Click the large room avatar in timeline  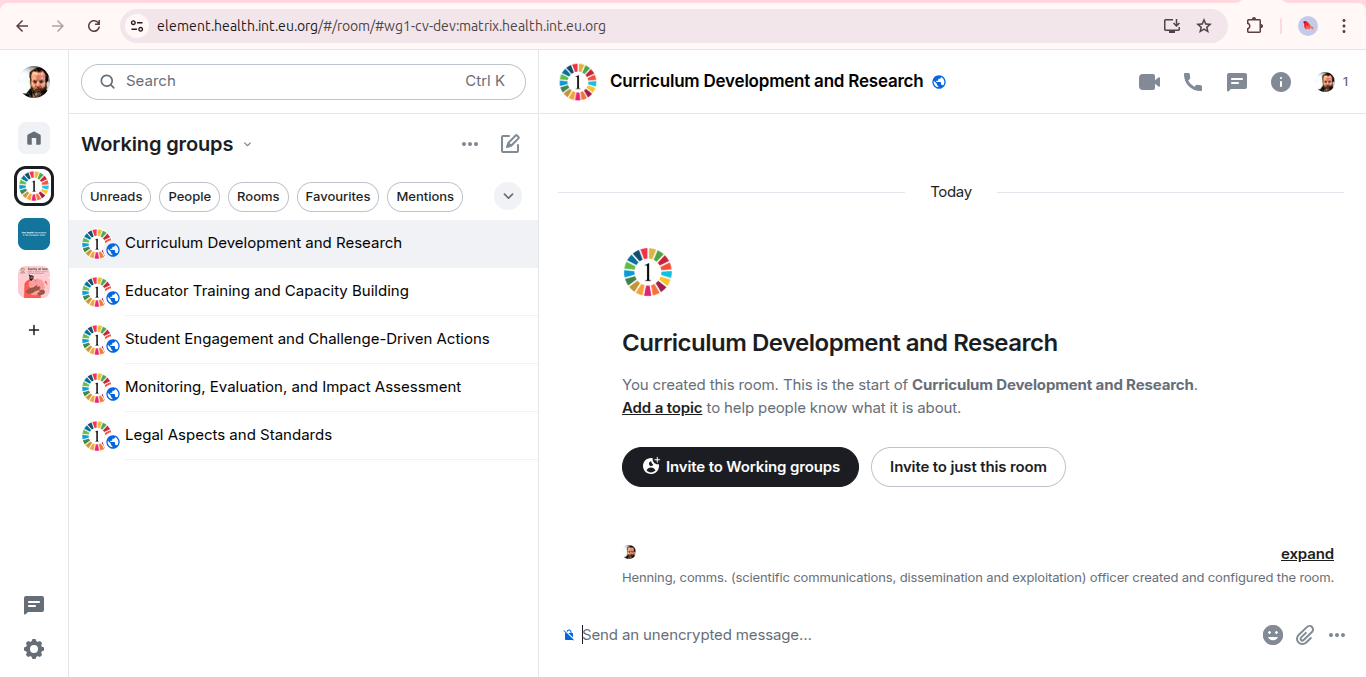(648, 272)
